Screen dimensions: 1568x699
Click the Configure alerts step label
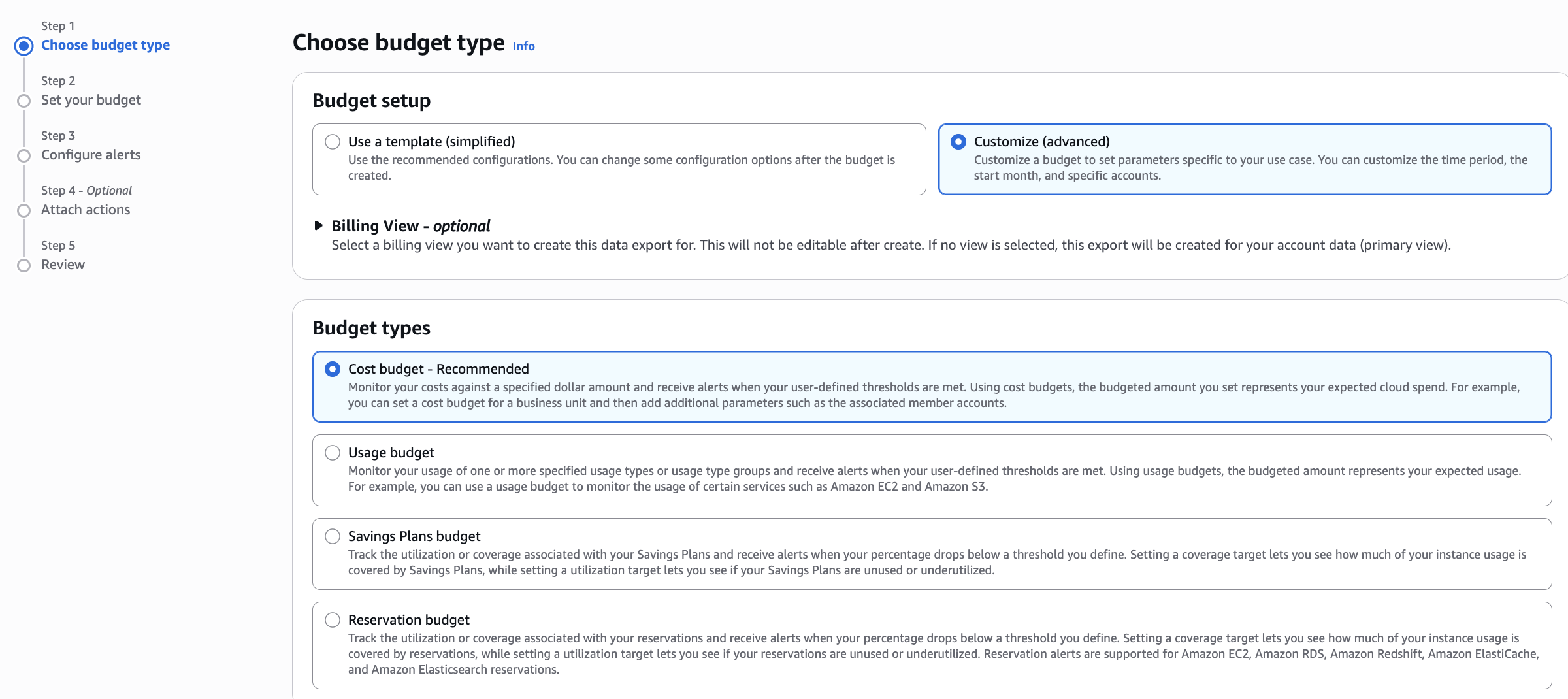(91, 155)
